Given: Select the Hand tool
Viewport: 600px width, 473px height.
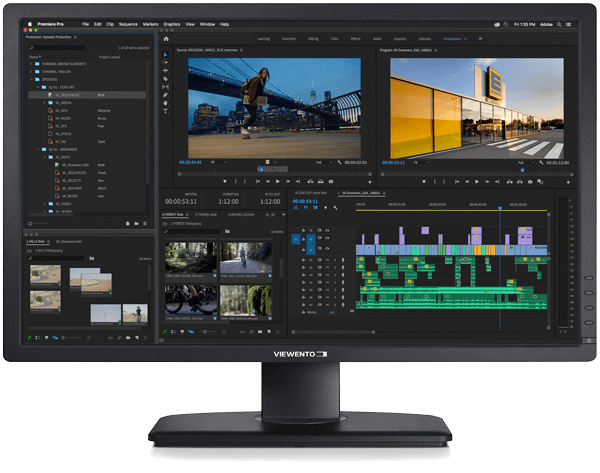Looking at the screenshot, I should tap(165, 103).
